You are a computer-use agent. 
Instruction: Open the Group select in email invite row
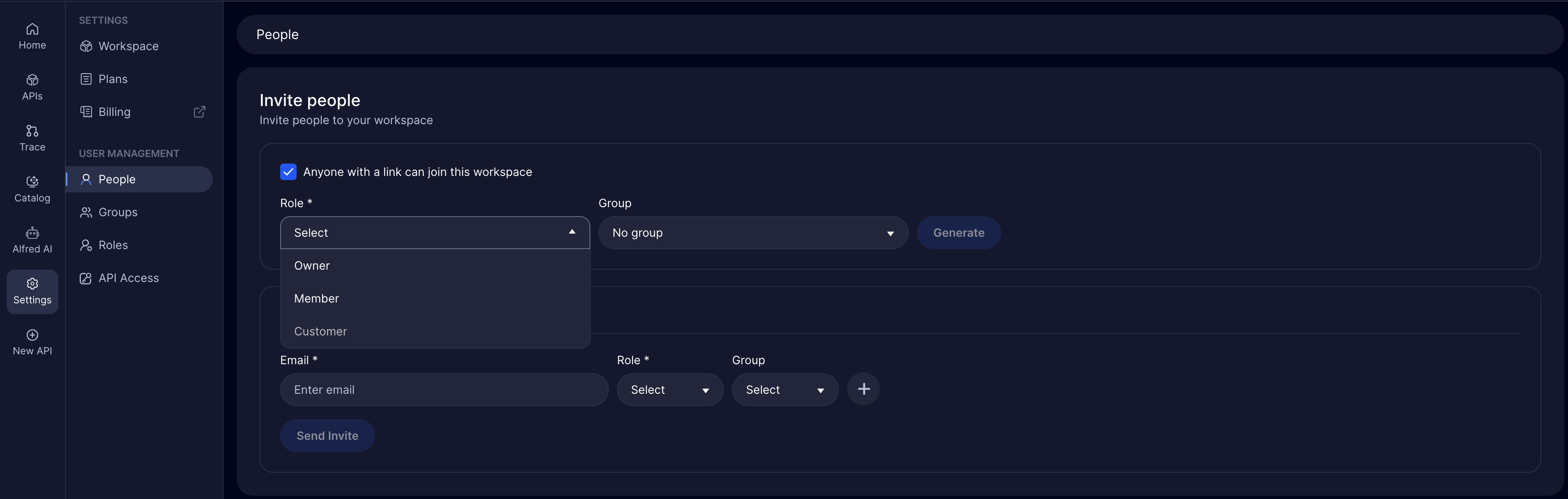coord(785,390)
